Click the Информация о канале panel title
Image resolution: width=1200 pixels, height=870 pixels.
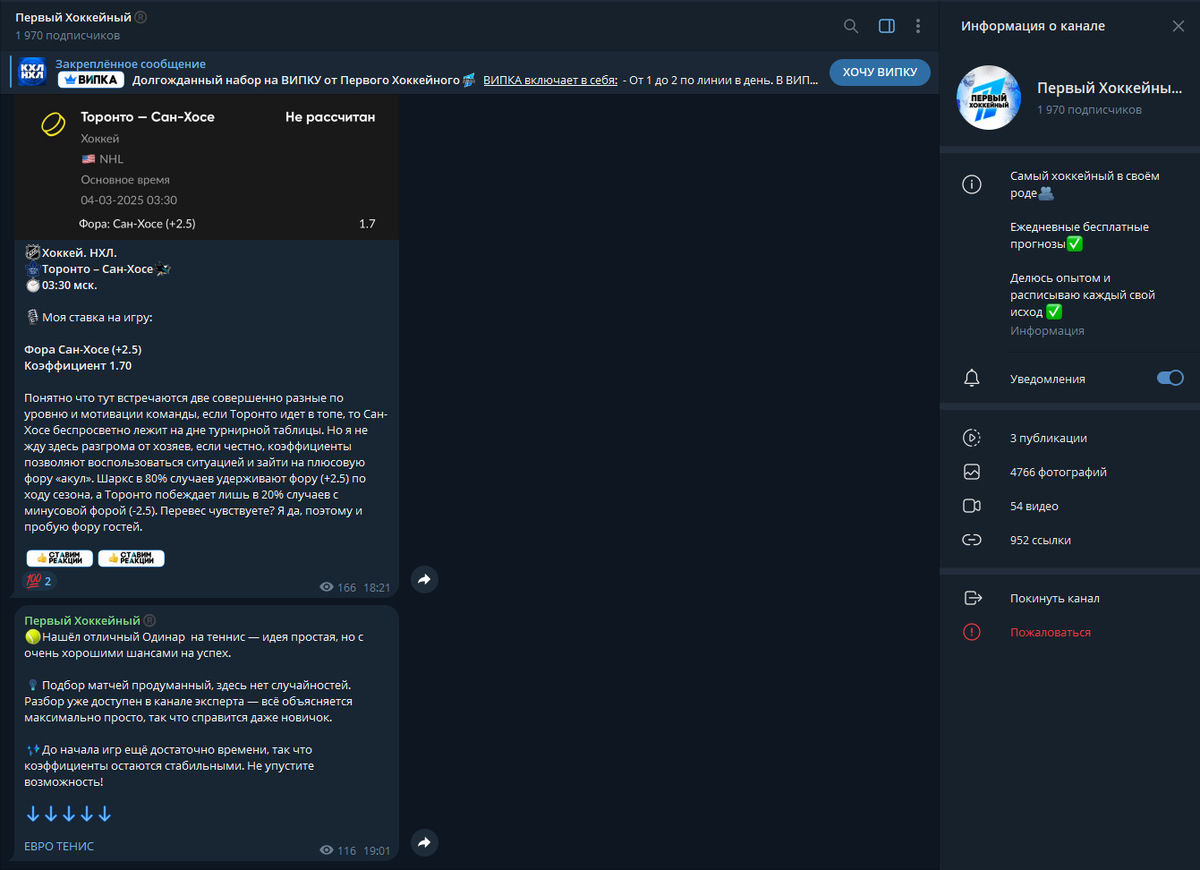pyautogui.click(x=1033, y=26)
